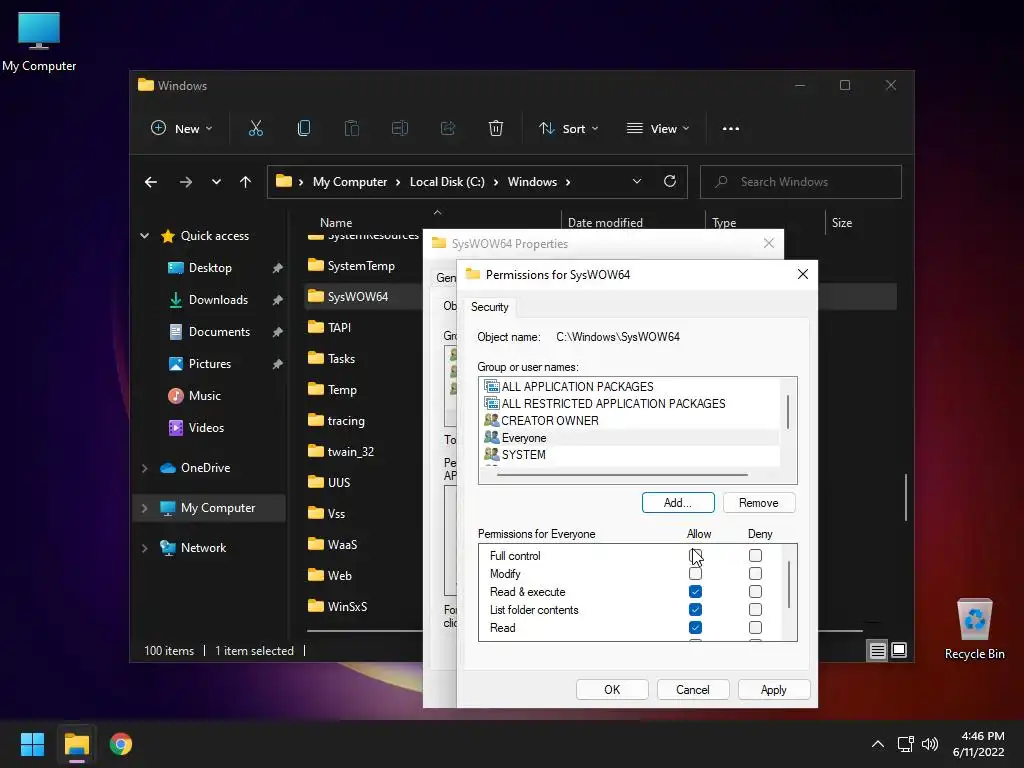Click the Share icon in Explorer toolbar
The width and height of the screenshot is (1024, 768).
[448, 129]
